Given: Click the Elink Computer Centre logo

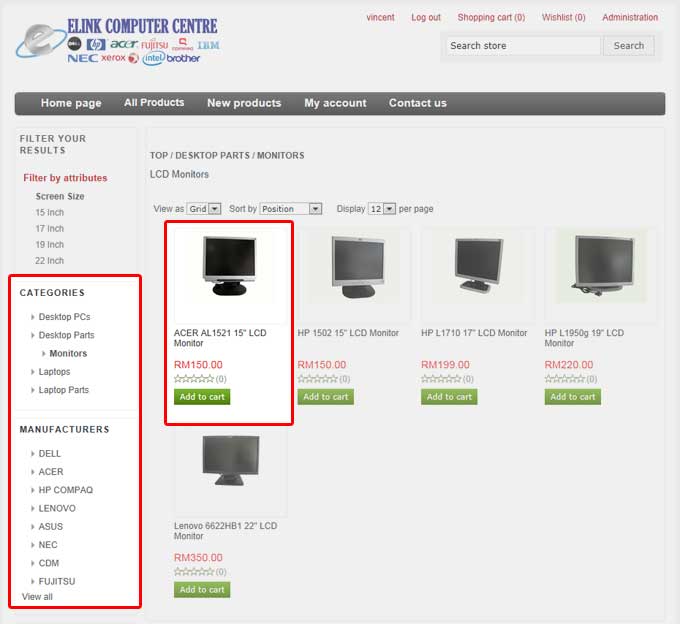Looking at the screenshot, I should pyautogui.click(x=118, y=41).
